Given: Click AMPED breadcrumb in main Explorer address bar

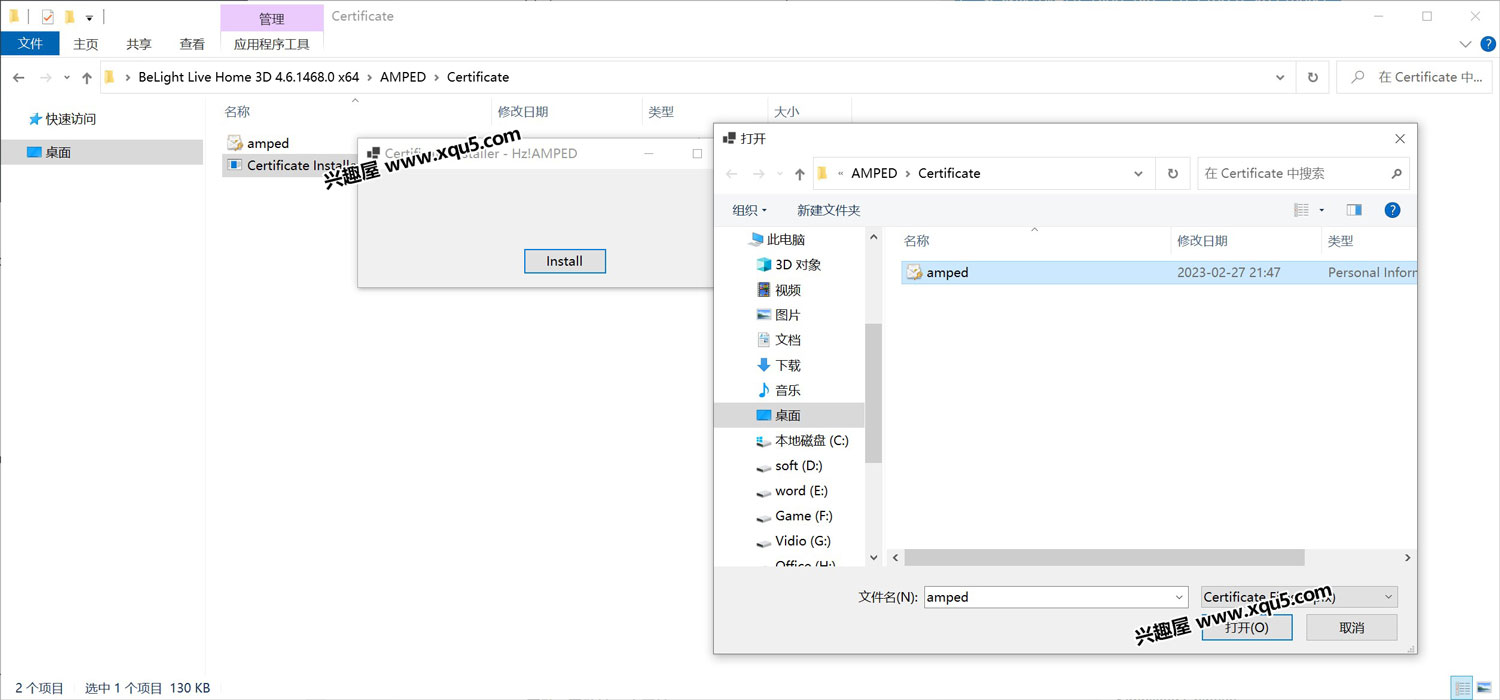Looking at the screenshot, I should coord(403,77).
